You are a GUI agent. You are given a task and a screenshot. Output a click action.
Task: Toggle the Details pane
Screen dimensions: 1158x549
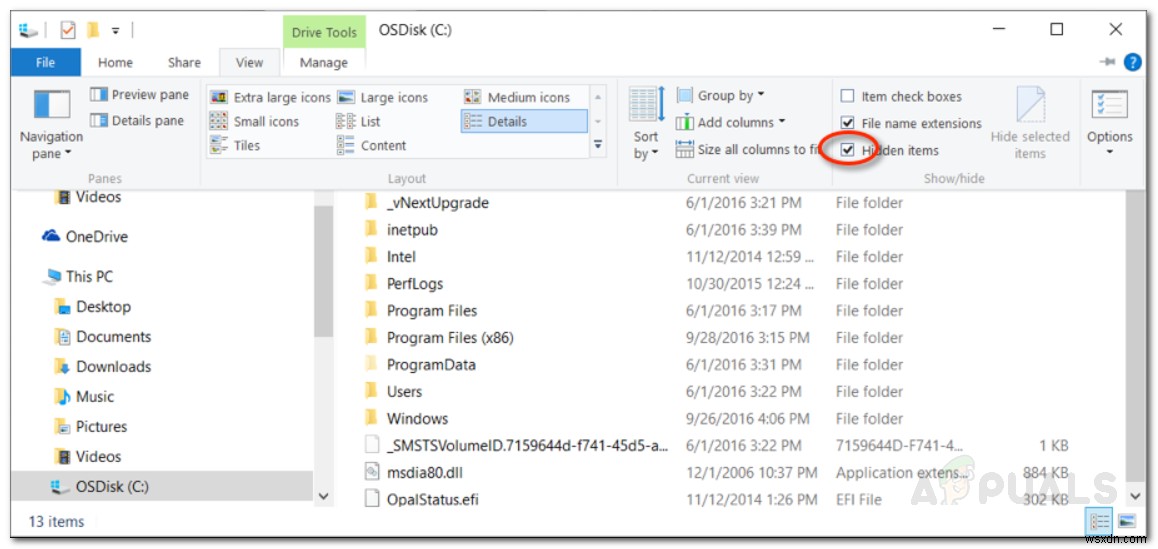[x=137, y=120]
